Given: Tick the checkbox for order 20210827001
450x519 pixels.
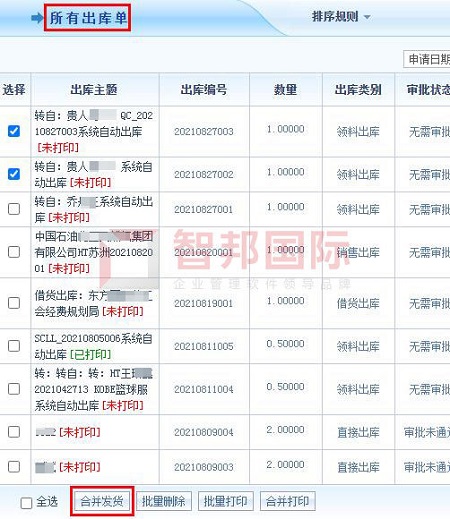Looking at the screenshot, I should point(14,209).
